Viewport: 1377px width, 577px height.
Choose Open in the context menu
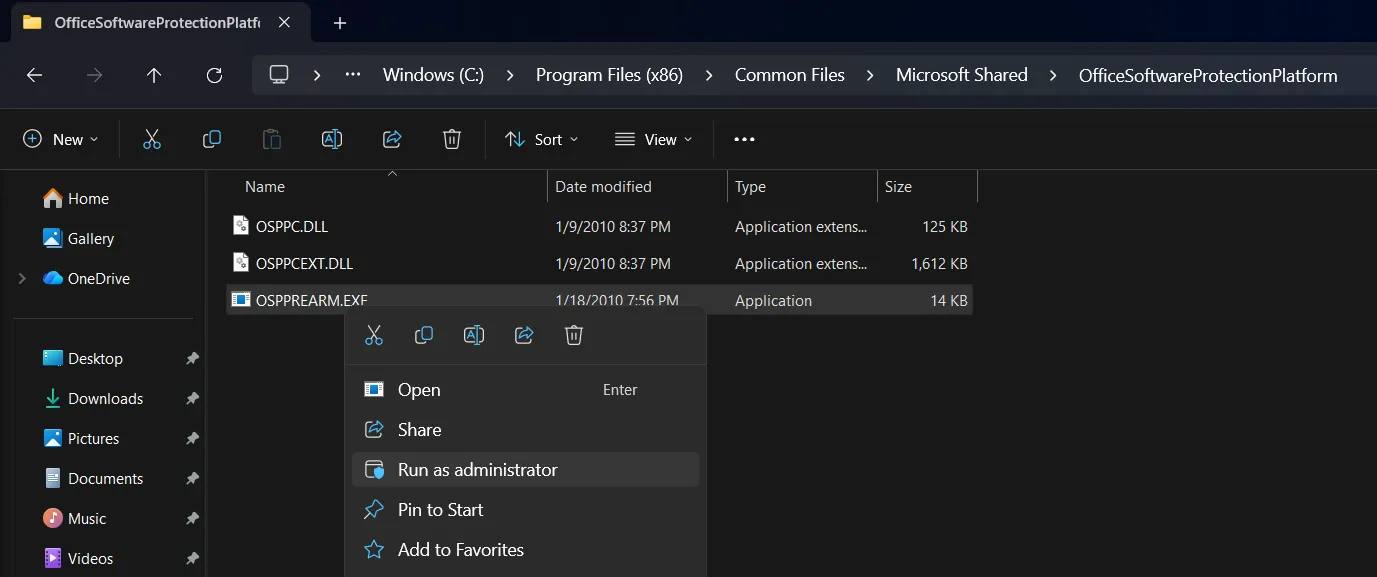(525, 390)
